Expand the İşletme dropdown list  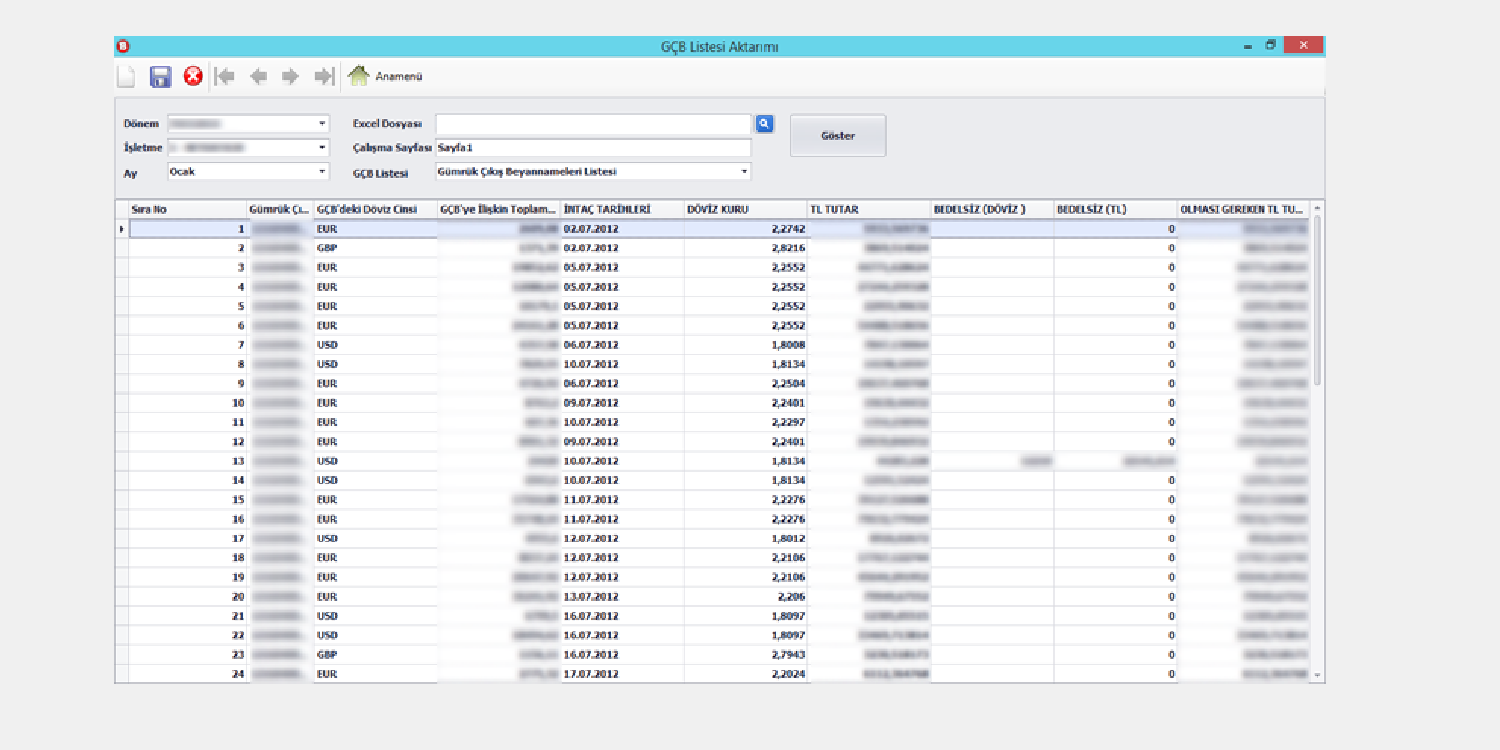tap(322, 148)
